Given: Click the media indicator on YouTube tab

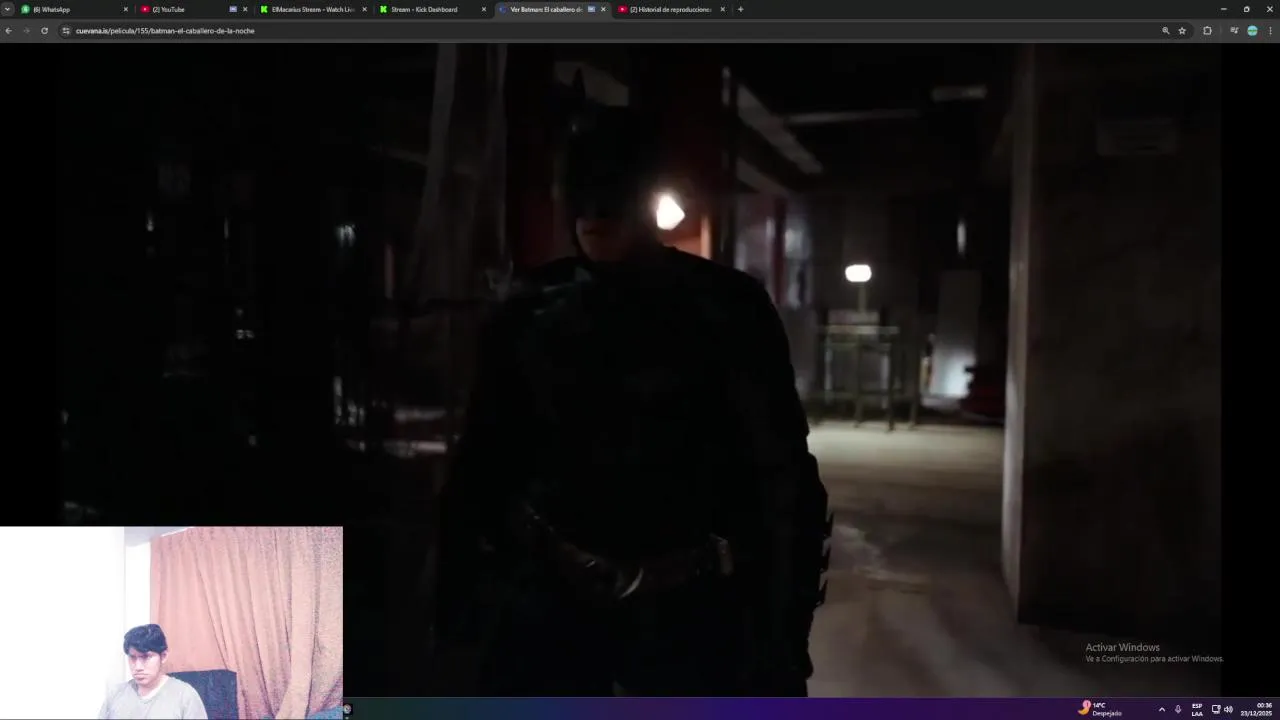Looking at the screenshot, I should 233,9.
